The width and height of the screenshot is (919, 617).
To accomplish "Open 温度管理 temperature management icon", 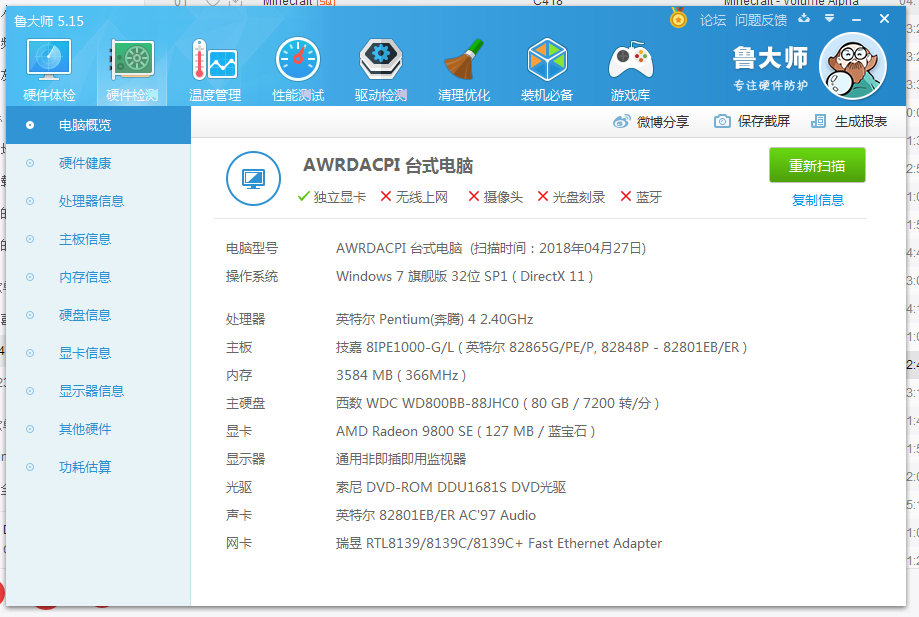I will click(x=215, y=69).
